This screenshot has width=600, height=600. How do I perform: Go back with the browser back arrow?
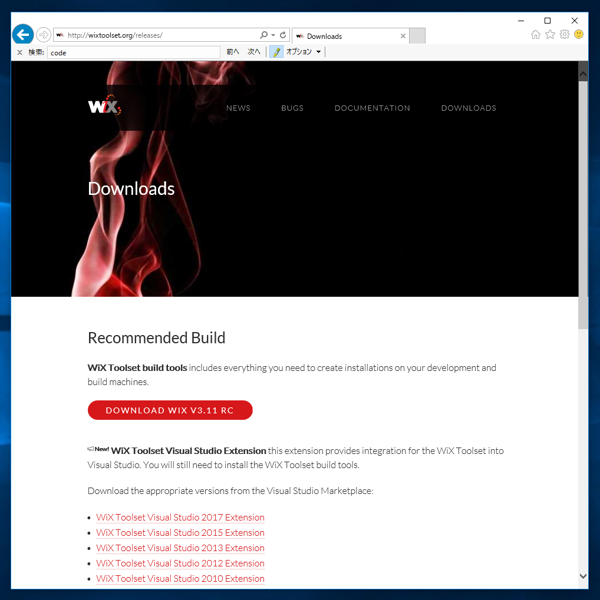pyautogui.click(x=23, y=35)
